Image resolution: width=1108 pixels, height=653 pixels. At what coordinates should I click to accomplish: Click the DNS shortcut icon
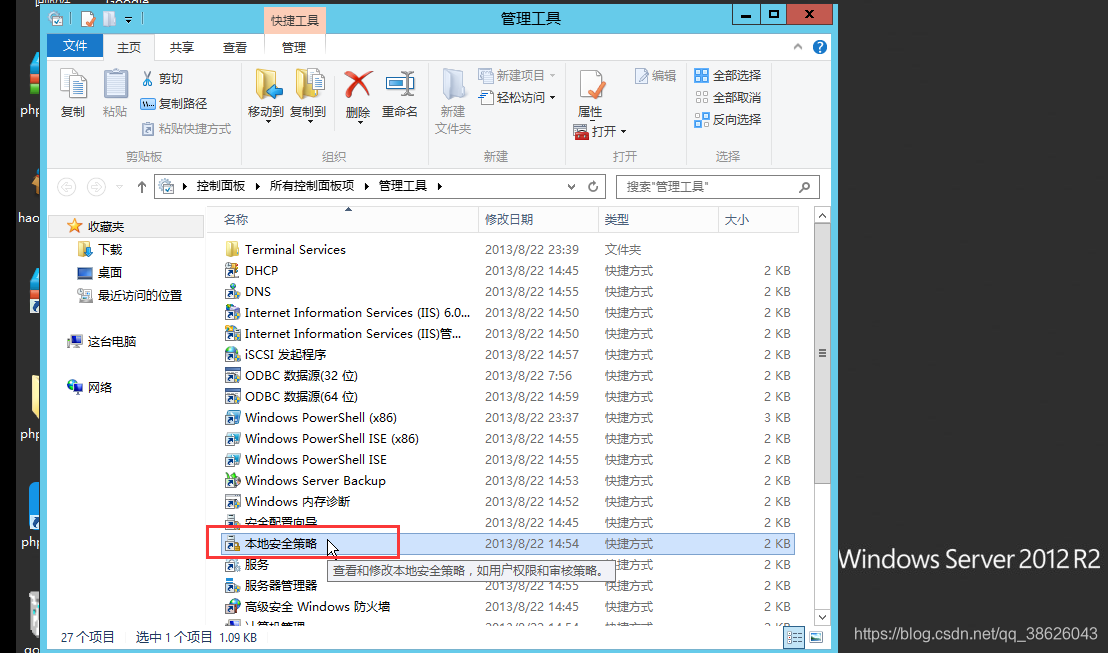(x=232, y=292)
